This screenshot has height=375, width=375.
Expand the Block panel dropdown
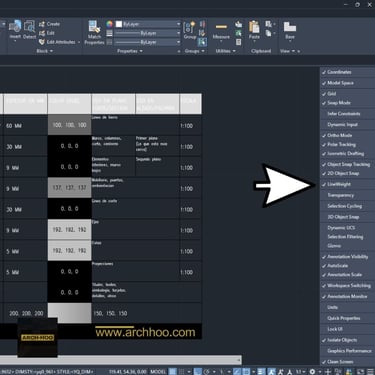click(51, 51)
